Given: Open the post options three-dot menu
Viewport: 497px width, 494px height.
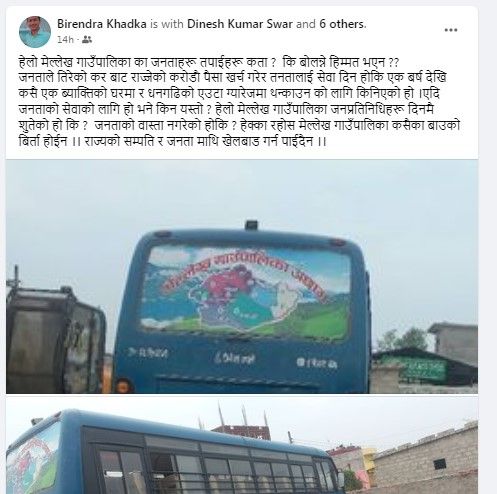Looking at the screenshot, I should click(451, 30).
